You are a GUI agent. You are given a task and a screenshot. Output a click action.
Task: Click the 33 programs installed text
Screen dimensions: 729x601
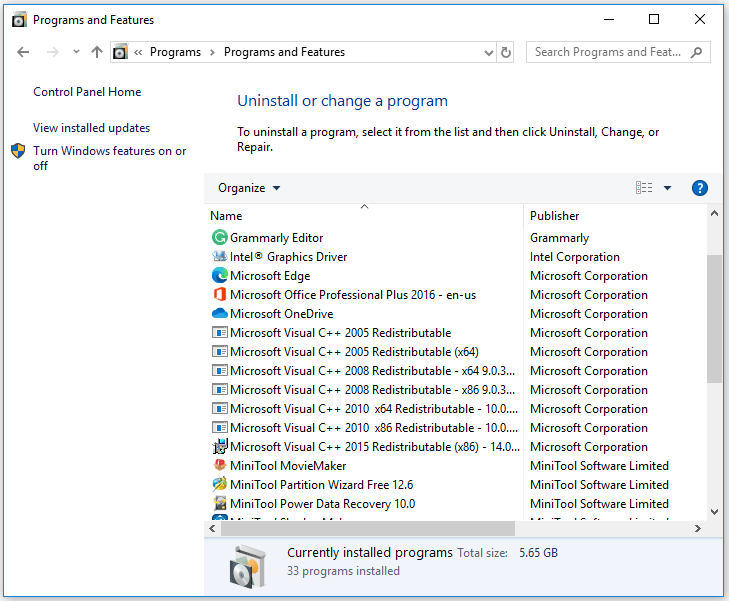(x=343, y=571)
